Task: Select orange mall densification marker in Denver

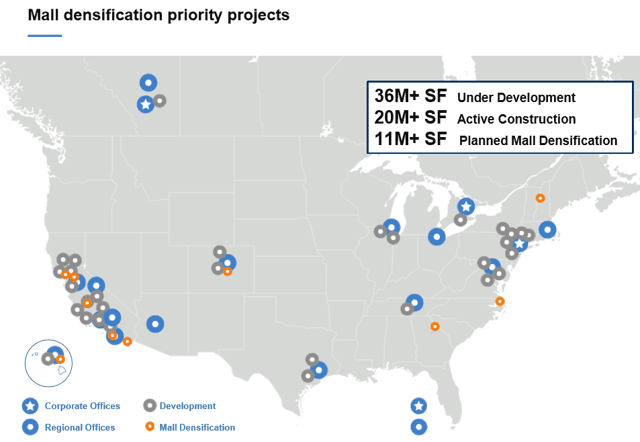Action: tap(228, 271)
